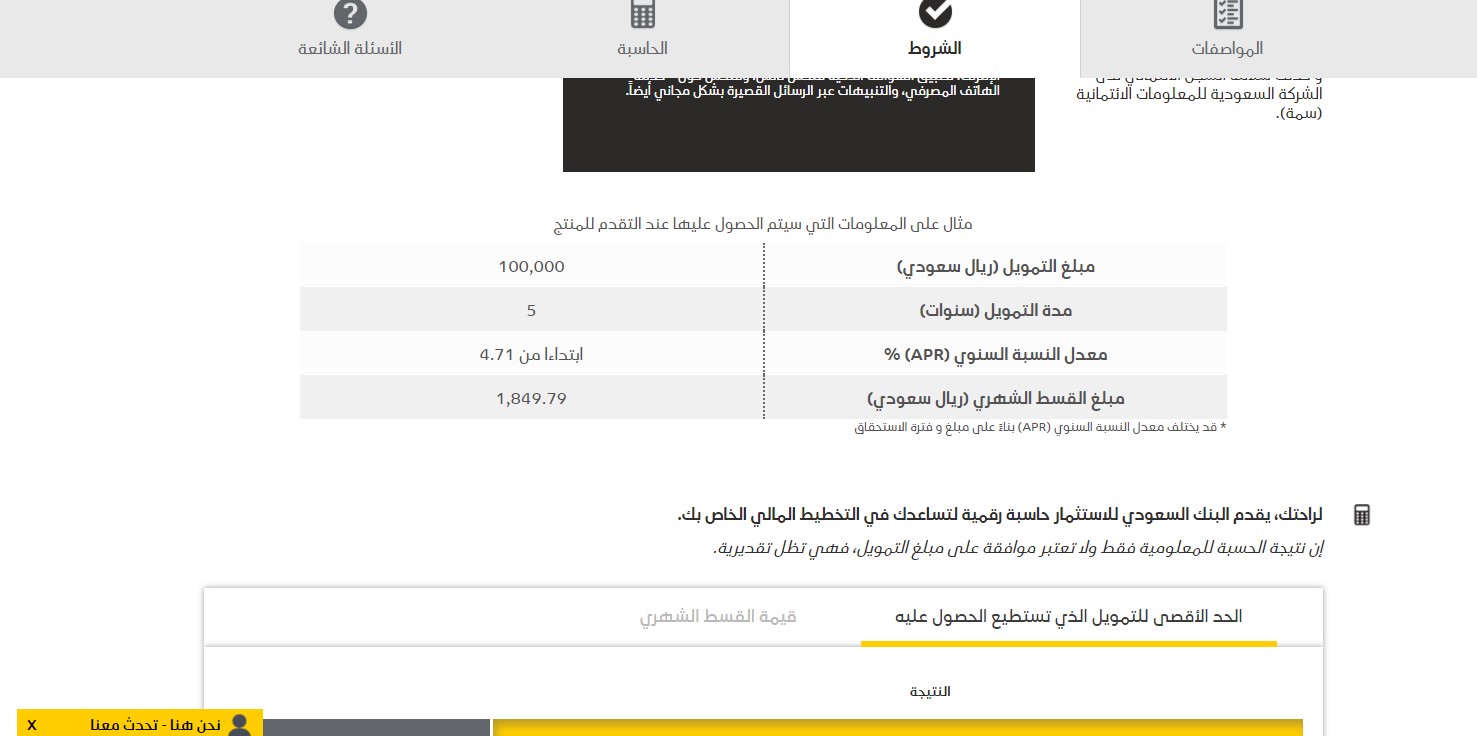The image size is (1477, 736).
Task: Click the specifications checklist icon
Action: (1227, 14)
